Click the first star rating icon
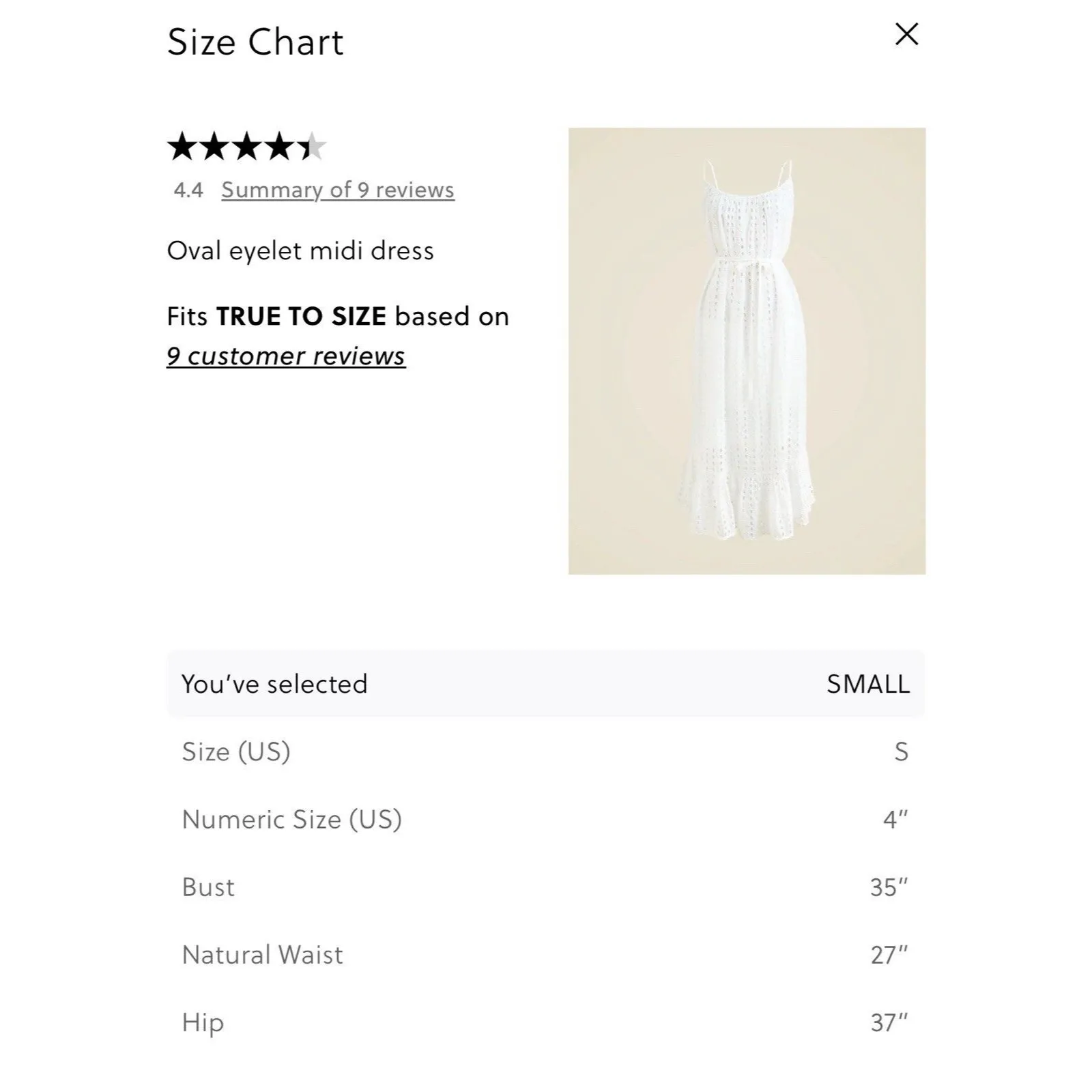1092x1092 pixels. coord(182,145)
